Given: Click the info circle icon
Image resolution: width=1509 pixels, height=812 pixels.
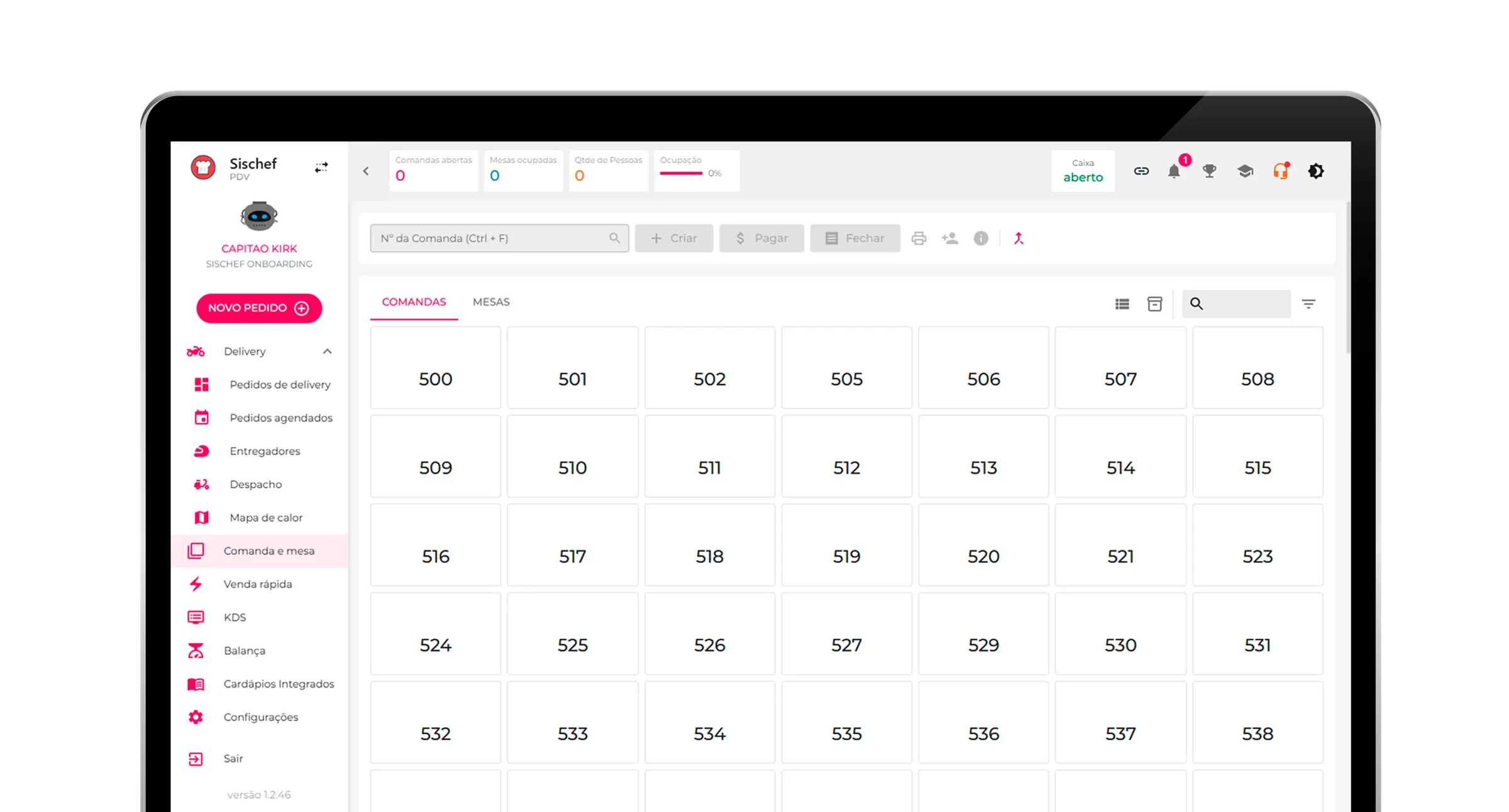Looking at the screenshot, I should tap(981, 238).
